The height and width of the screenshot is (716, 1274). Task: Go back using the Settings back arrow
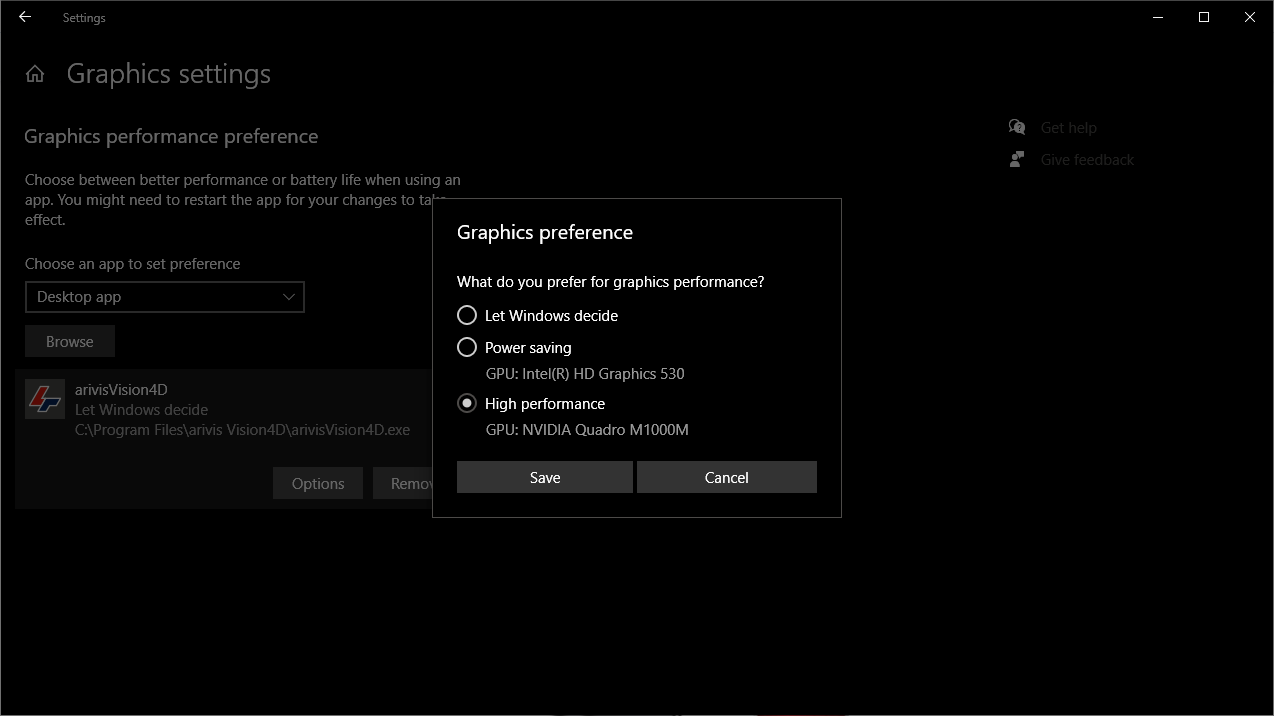pyautogui.click(x=25, y=17)
